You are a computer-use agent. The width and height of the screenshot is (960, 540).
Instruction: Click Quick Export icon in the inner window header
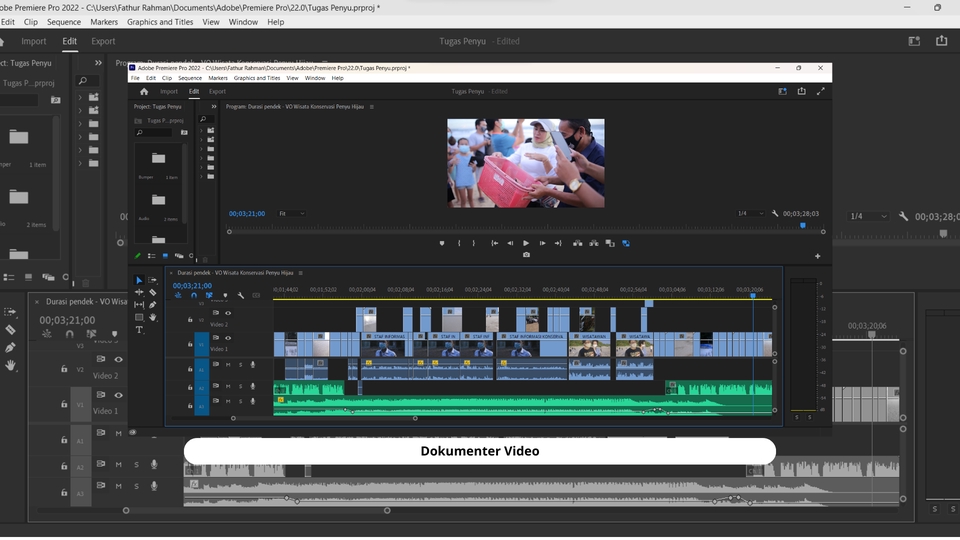click(802, 91)
